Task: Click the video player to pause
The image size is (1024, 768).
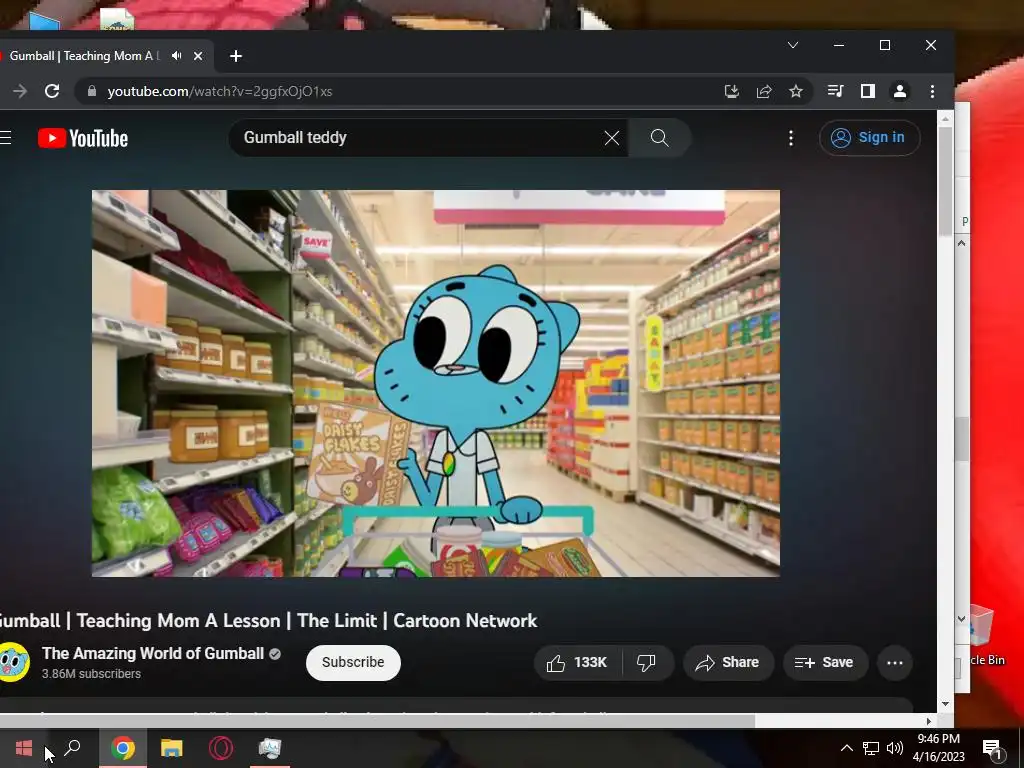Action: [x=436, y=383]
